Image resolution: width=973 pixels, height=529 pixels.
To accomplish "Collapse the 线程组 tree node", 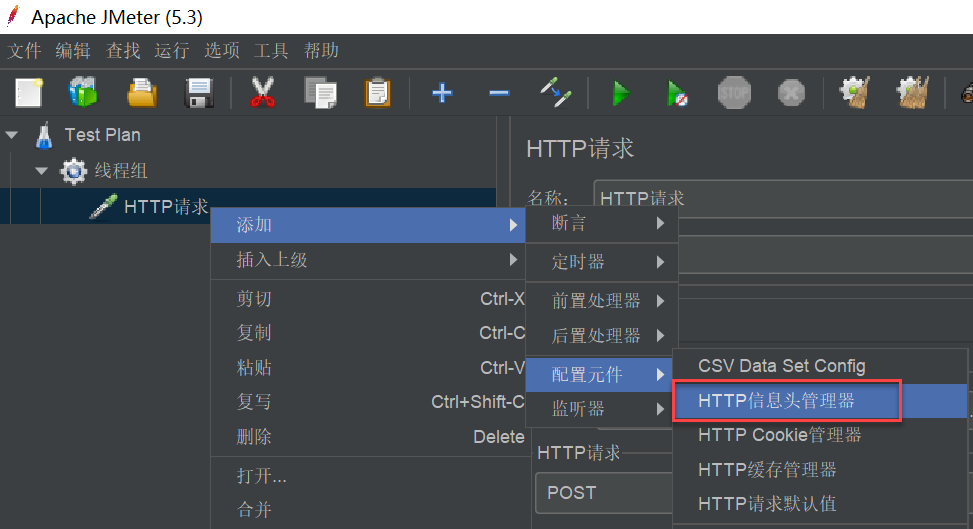I will [x=42, y=170].
